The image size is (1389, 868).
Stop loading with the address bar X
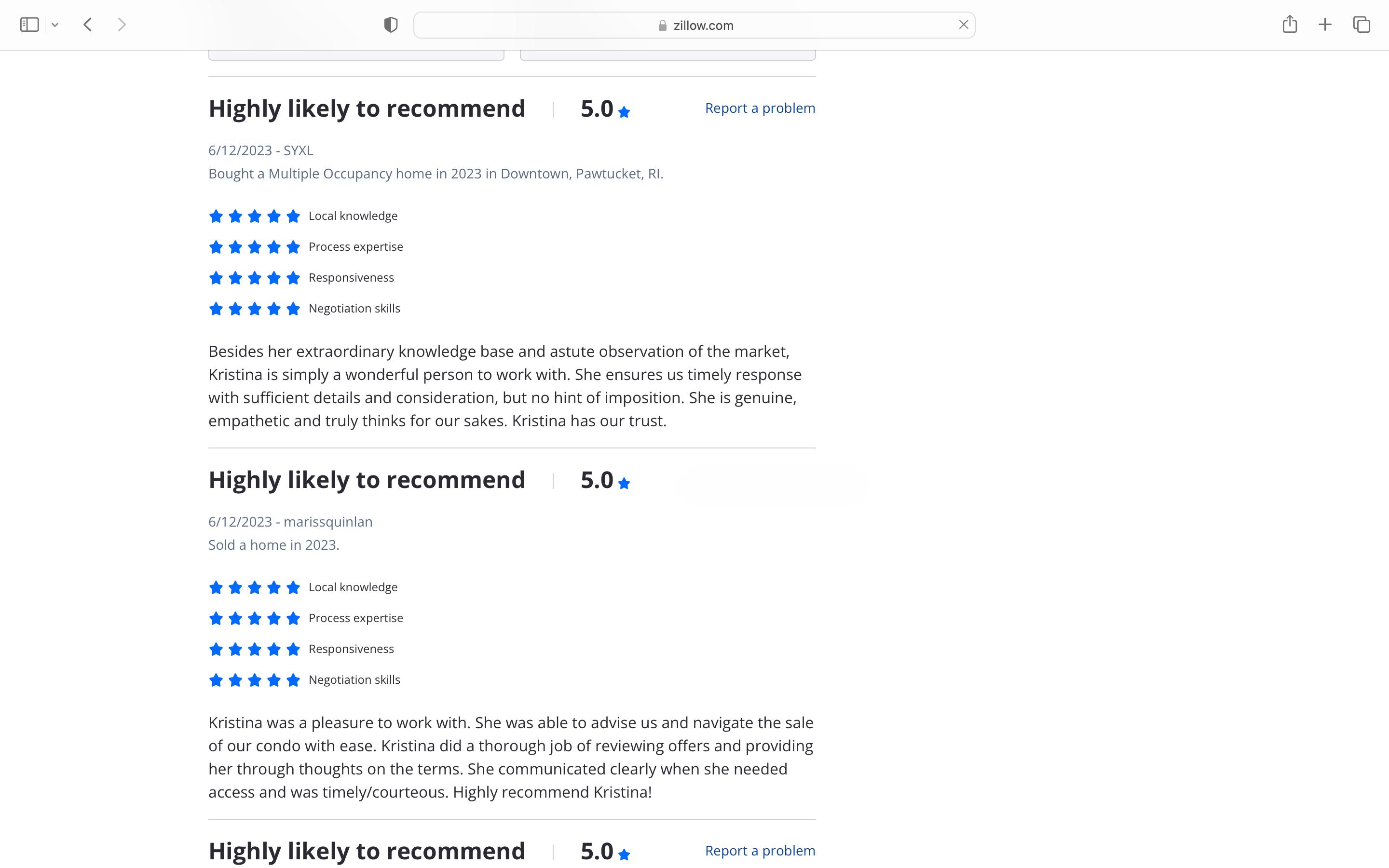(x=963, y=25)
